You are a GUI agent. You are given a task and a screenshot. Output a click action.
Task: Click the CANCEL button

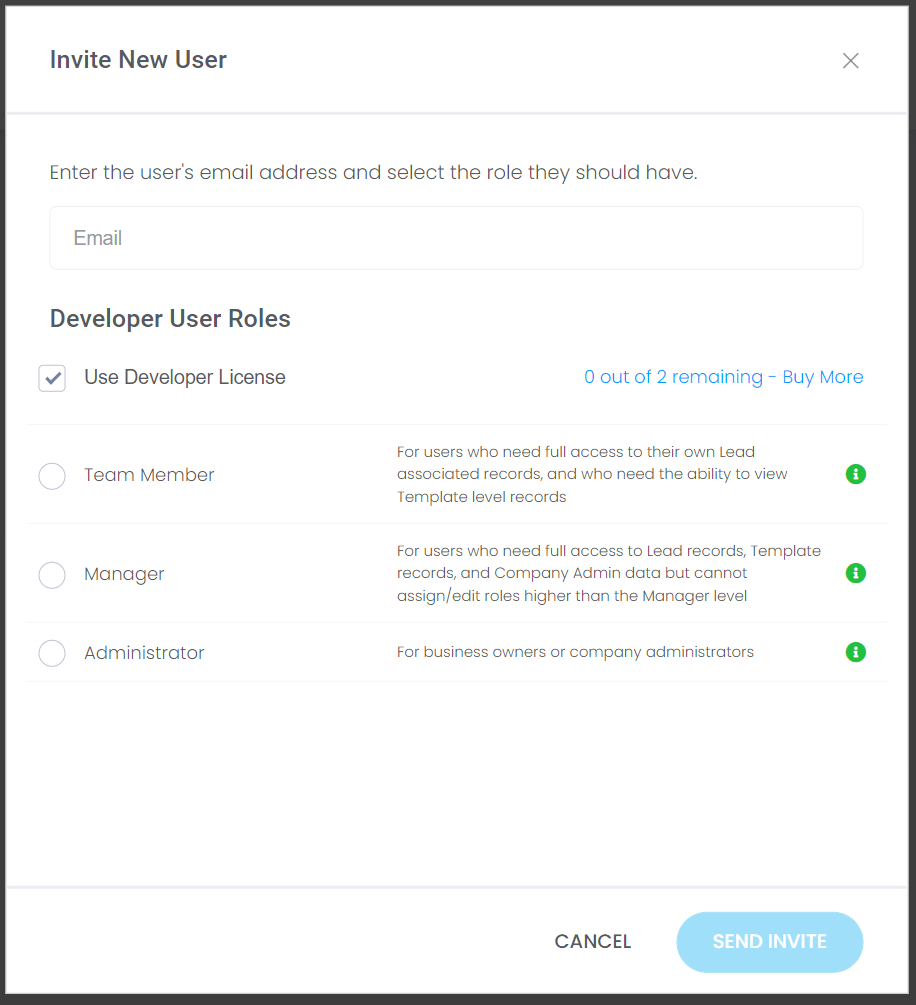(x=593, y=941)
